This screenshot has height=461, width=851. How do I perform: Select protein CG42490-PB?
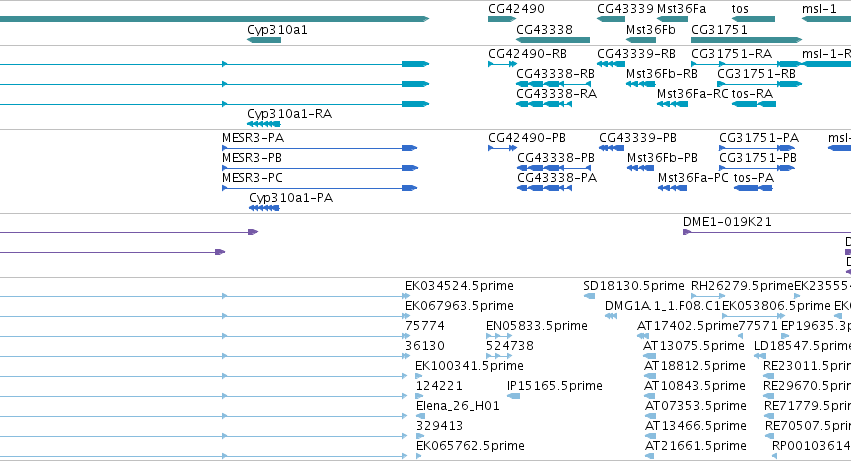(x=527, y=138)
